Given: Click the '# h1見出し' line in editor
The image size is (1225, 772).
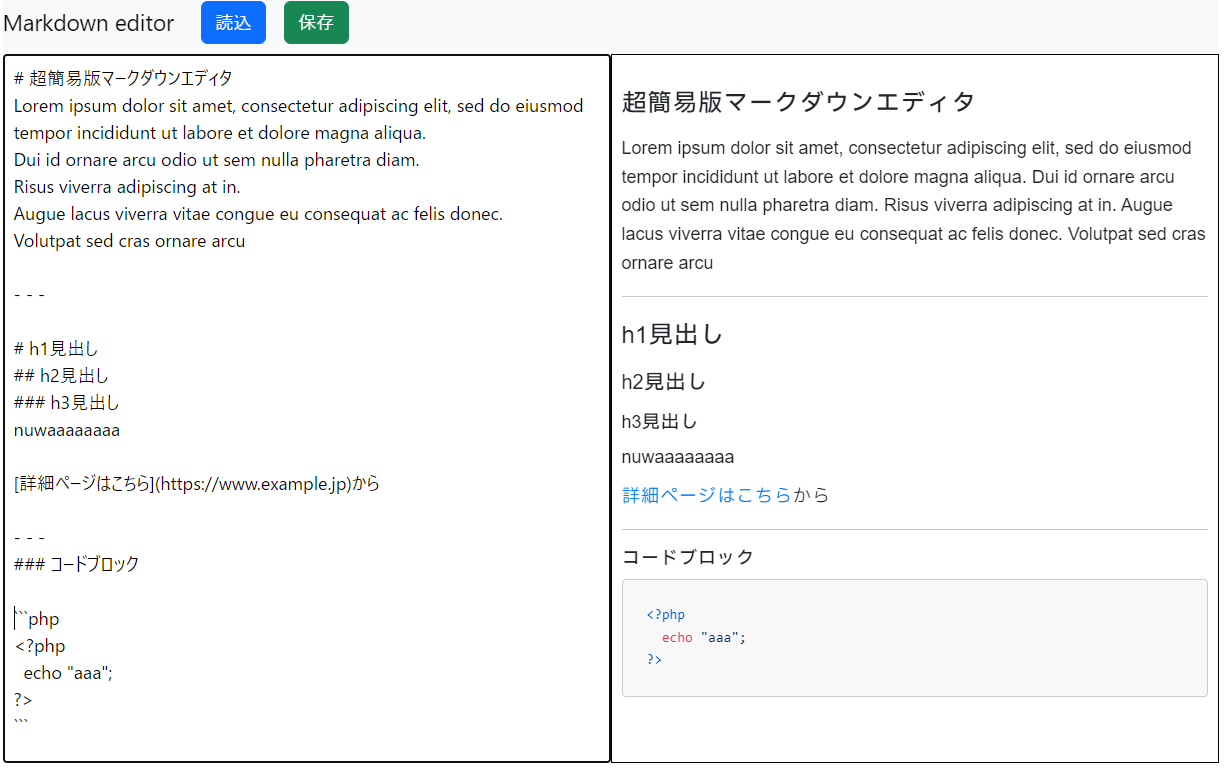Looking at the screenshot, I should tap(56, 349).
